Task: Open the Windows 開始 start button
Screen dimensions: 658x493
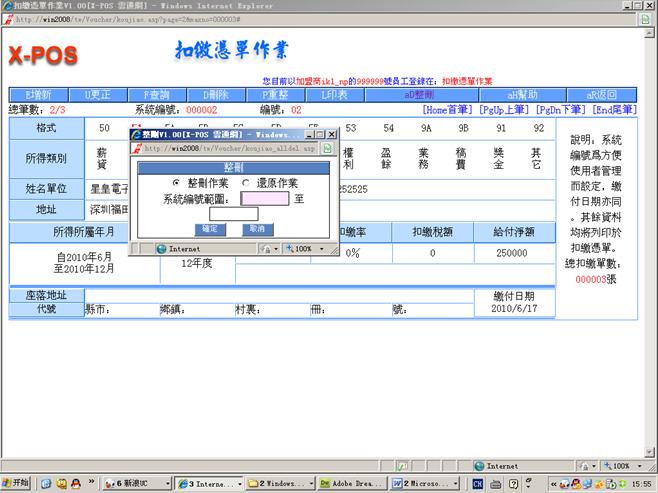Action: 19,483
